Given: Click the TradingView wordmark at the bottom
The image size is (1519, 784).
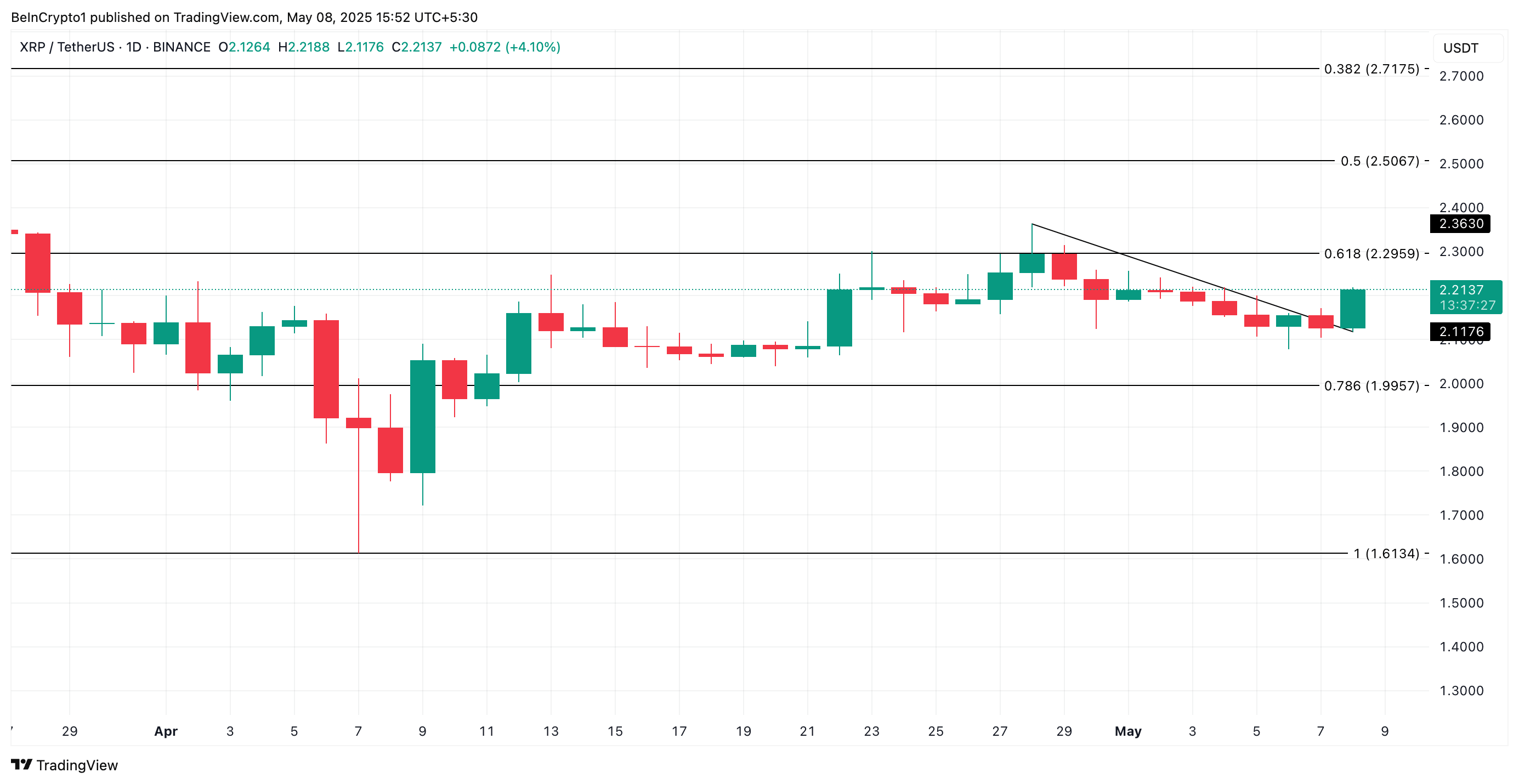Looking at the screenshot, I should (x=77, y=765).
